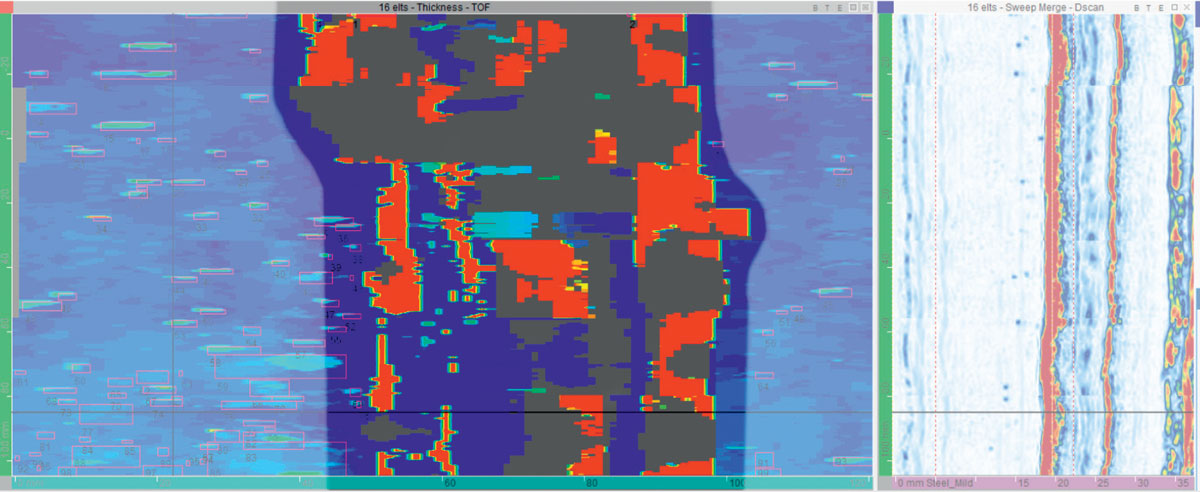This screenshot has height=492, width=1200.
Task: Click the 60 mark on teal scan axis
Action: 450,483
